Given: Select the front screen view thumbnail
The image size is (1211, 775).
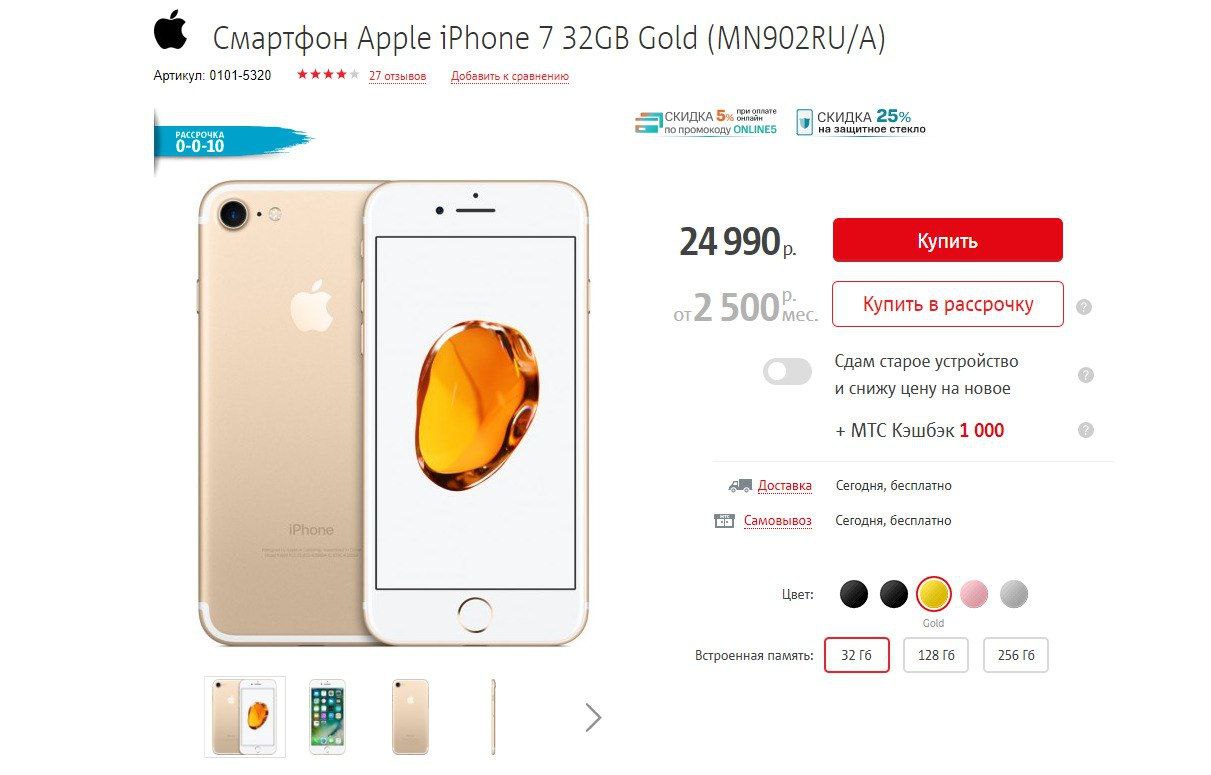Looking at the screenshot, I should pos(327,716).
